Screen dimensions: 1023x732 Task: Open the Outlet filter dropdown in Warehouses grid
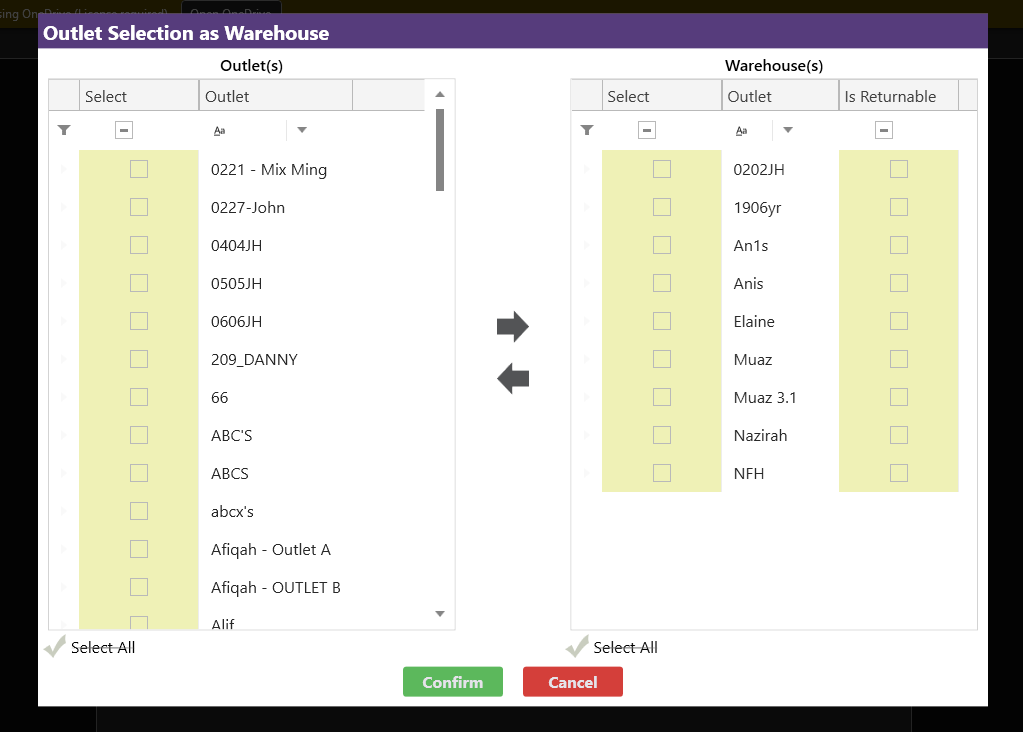click(788, 130)
